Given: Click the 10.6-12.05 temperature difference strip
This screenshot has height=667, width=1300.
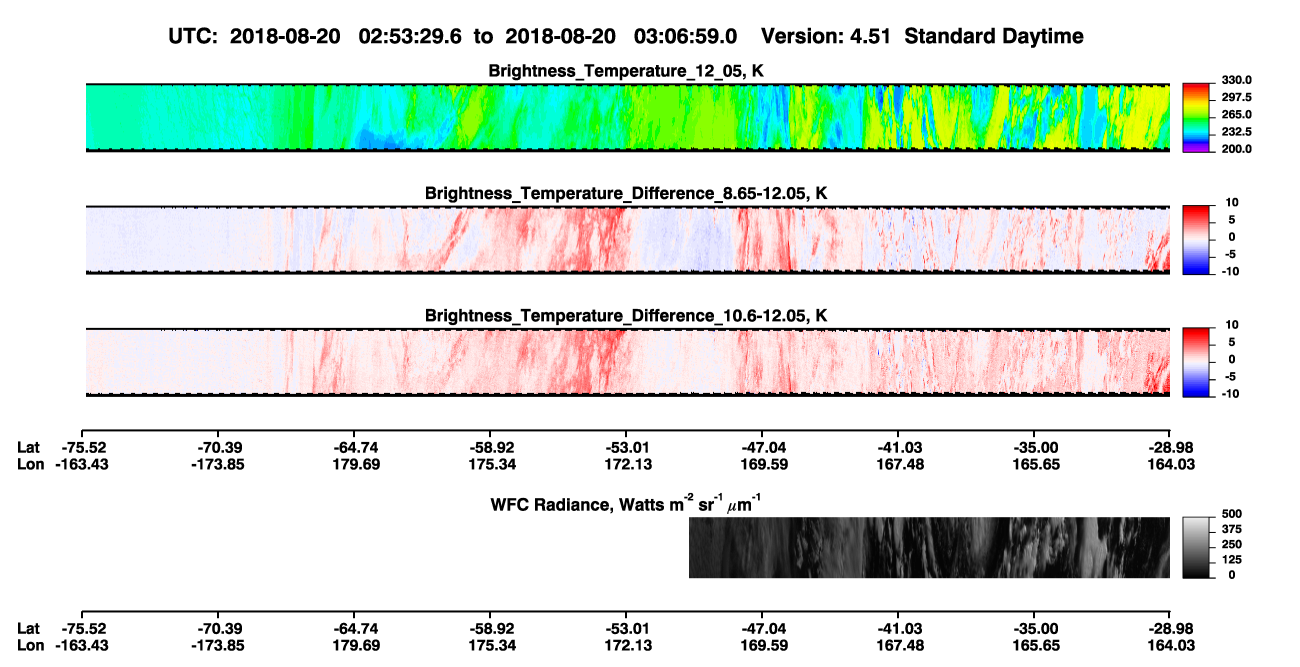Looking at the screenshot, I should (628, 362).
